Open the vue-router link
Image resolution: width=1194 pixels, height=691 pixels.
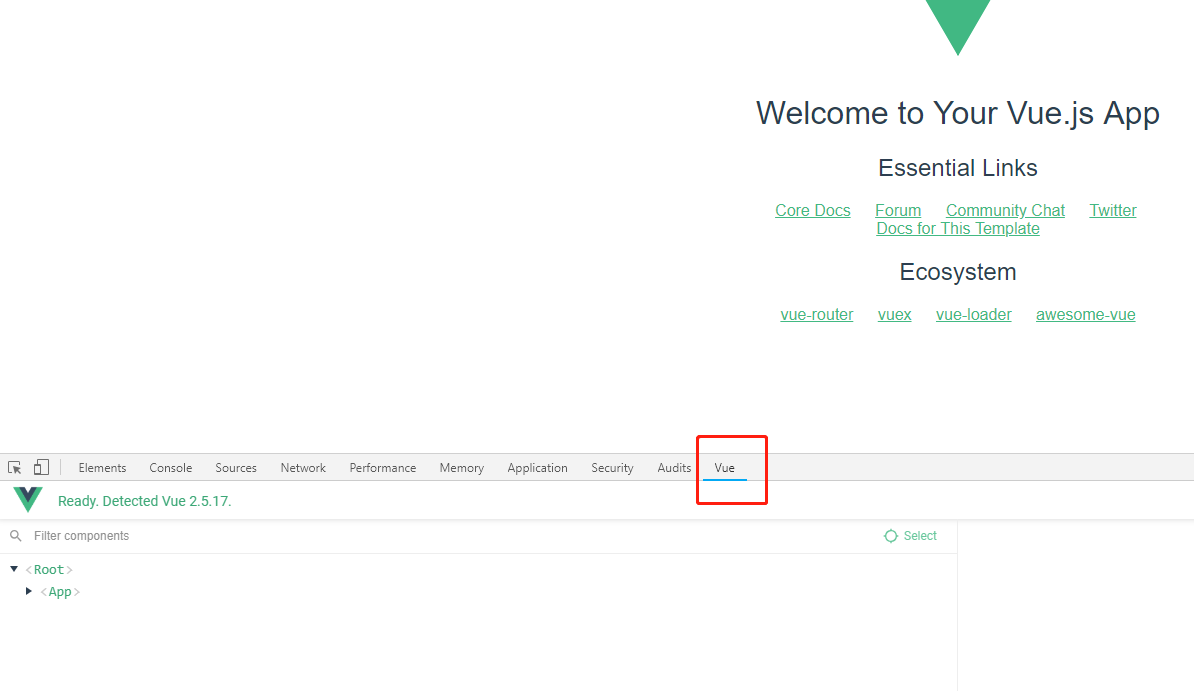pos(816,315)
